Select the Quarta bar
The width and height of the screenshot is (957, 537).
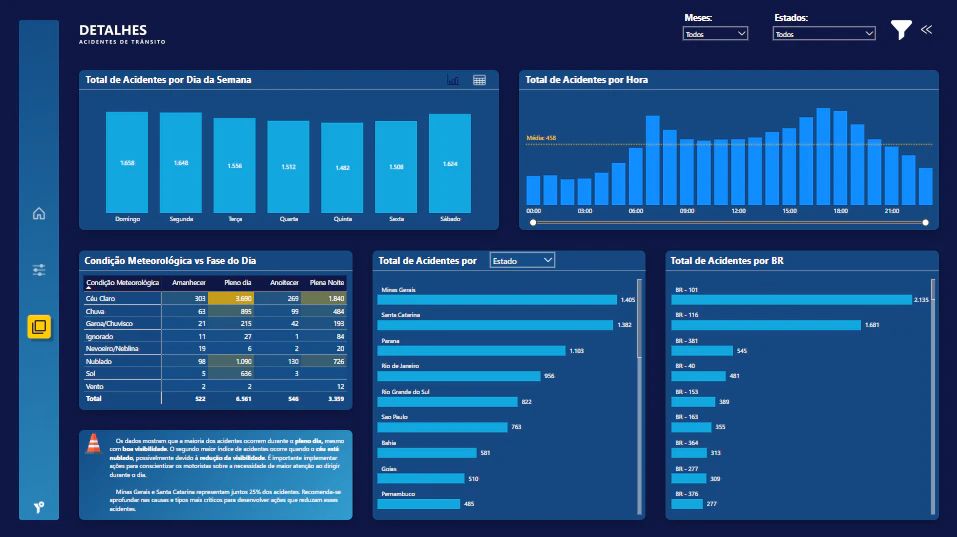click(288, 167)
